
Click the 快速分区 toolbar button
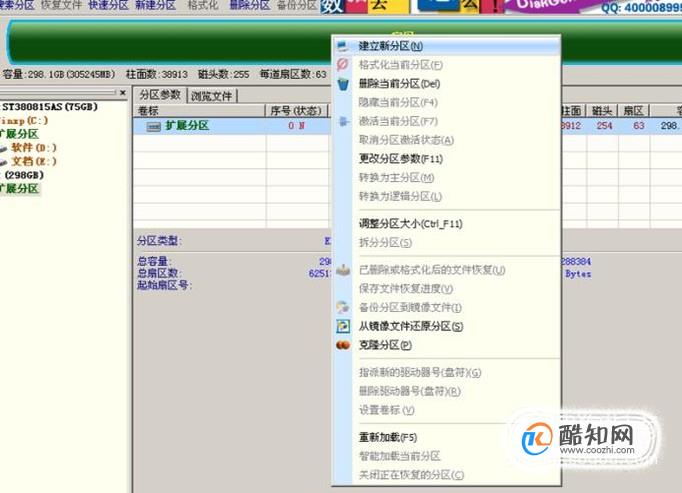(108, 5)
